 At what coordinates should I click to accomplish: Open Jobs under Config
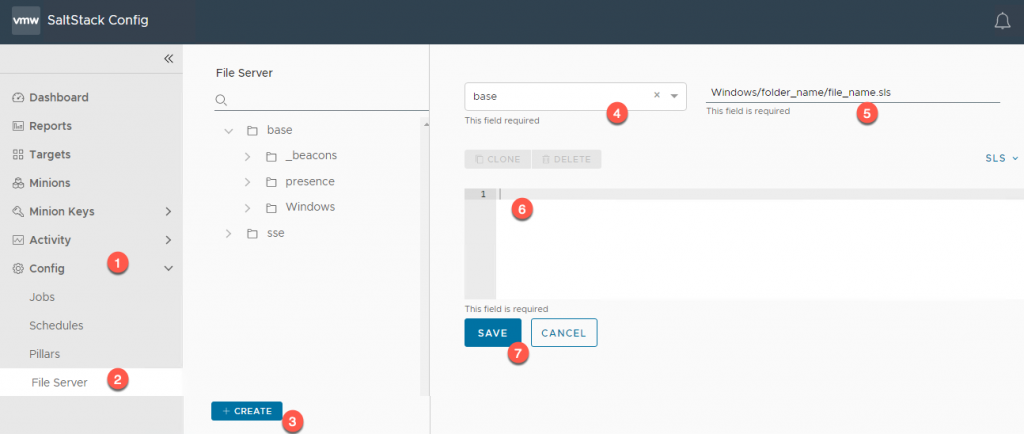point(42,297)
